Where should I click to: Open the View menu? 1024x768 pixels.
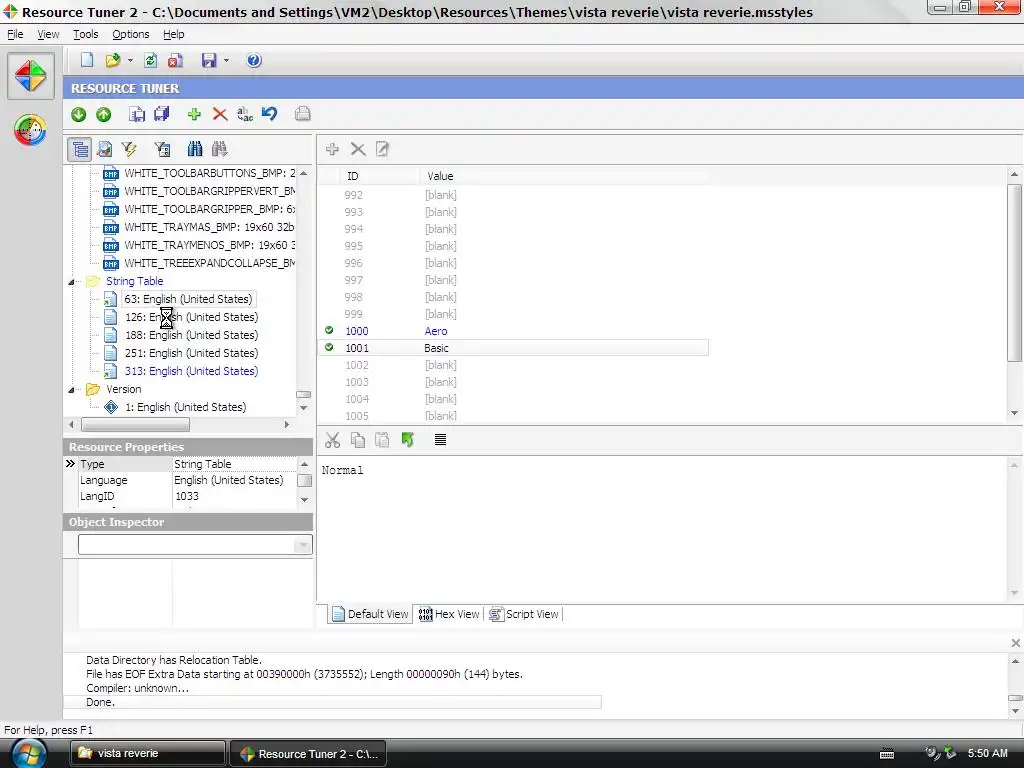48,34
